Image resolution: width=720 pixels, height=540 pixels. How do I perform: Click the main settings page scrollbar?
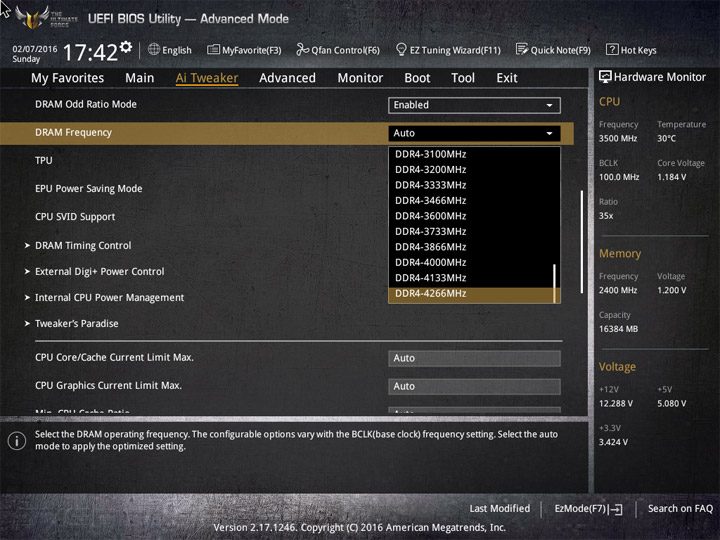(581, 242)
